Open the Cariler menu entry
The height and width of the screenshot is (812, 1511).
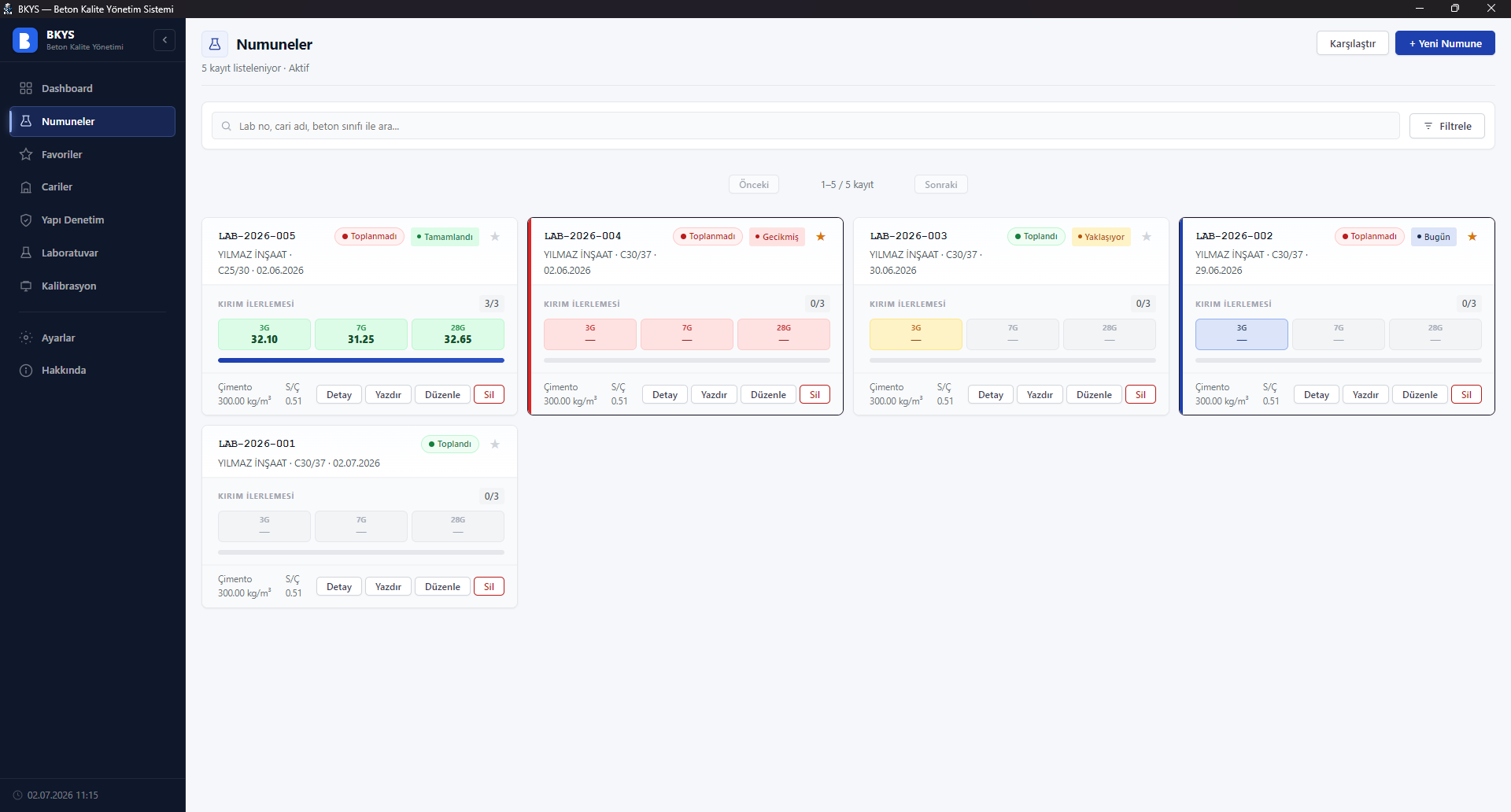click(x=93, y=186)
